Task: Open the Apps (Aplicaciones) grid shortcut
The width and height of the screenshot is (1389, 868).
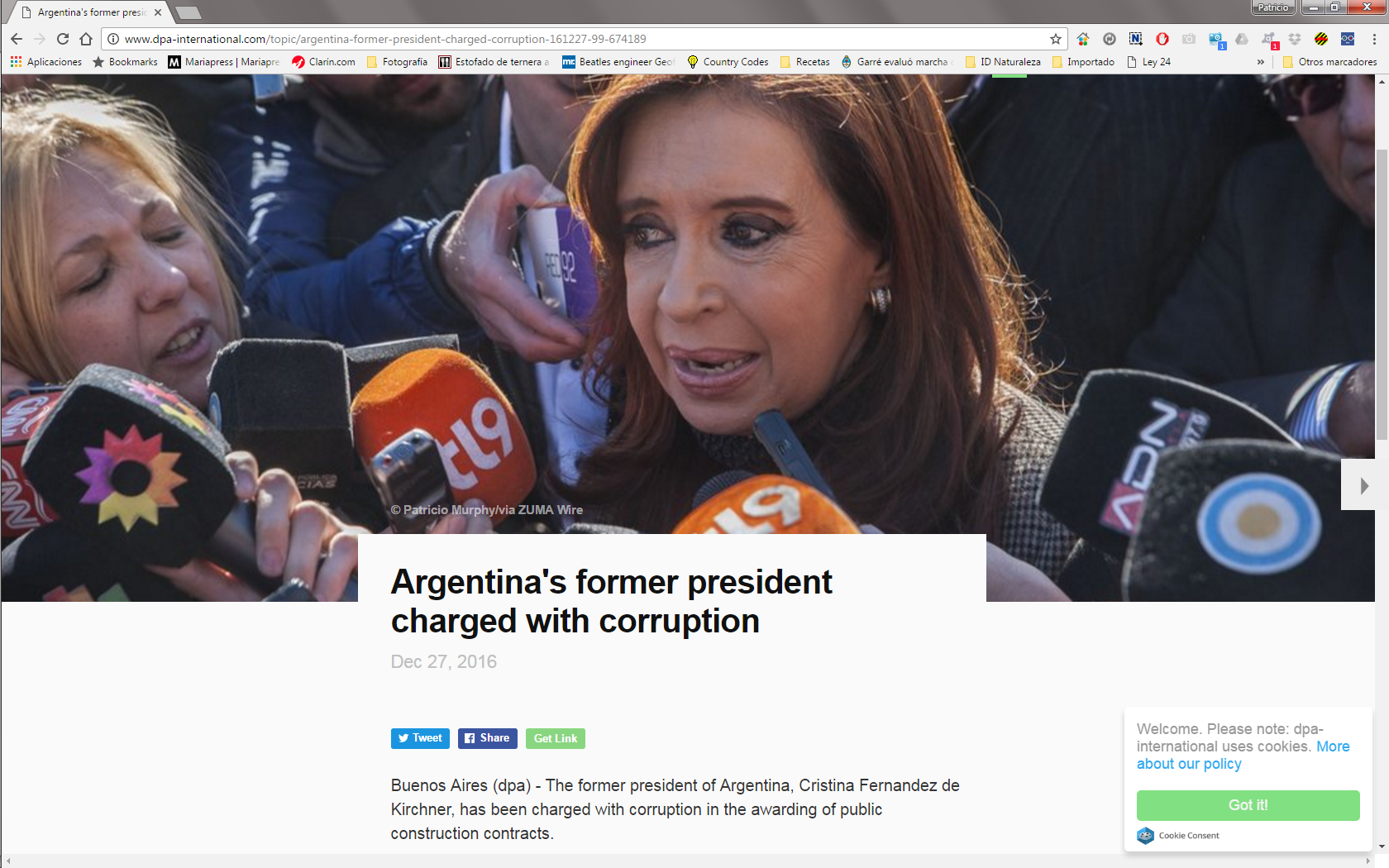Action: pyautogui.click(x=46, y=62)
